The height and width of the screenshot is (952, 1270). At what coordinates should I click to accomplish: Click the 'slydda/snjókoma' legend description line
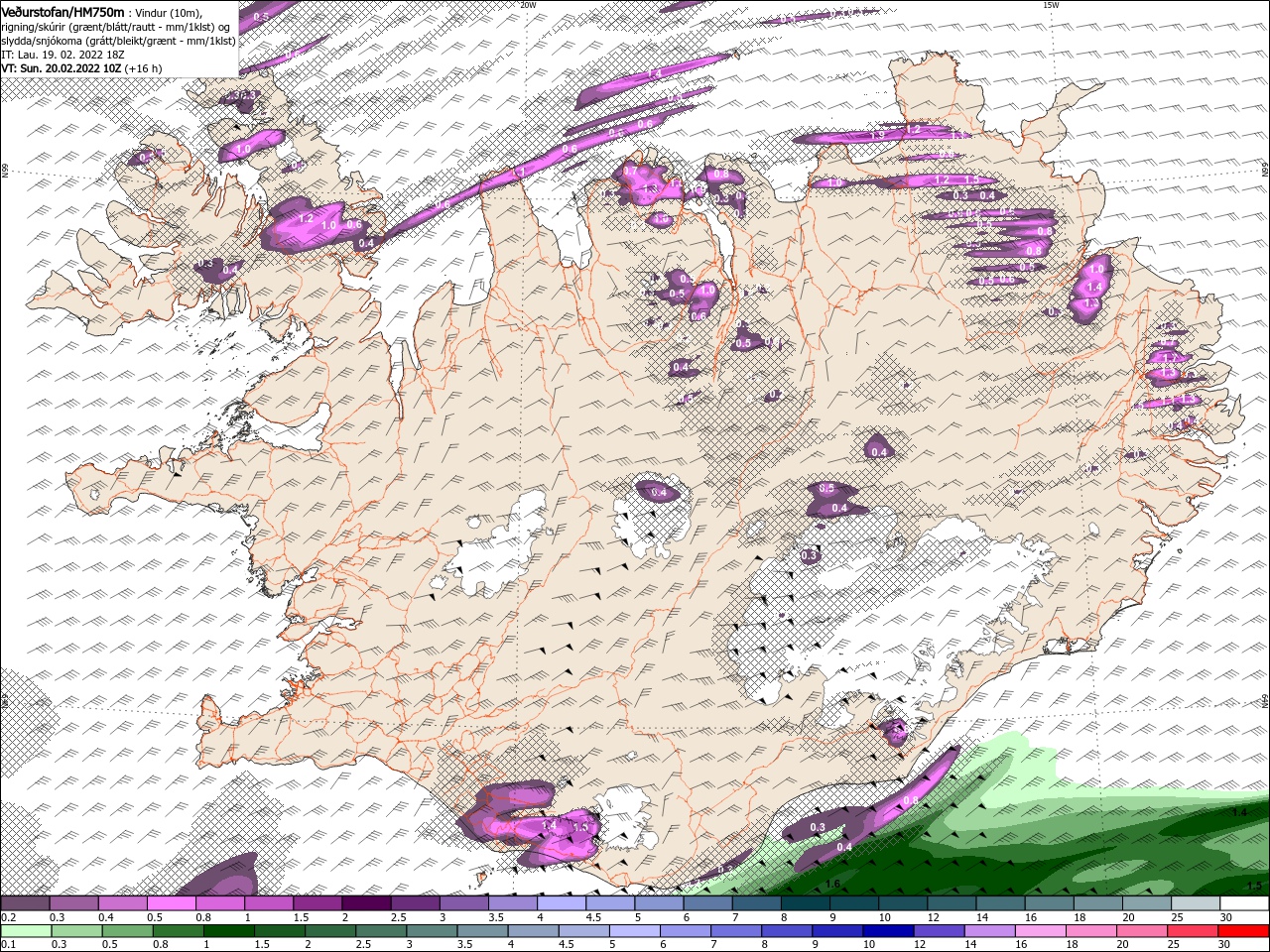point(118,41)
